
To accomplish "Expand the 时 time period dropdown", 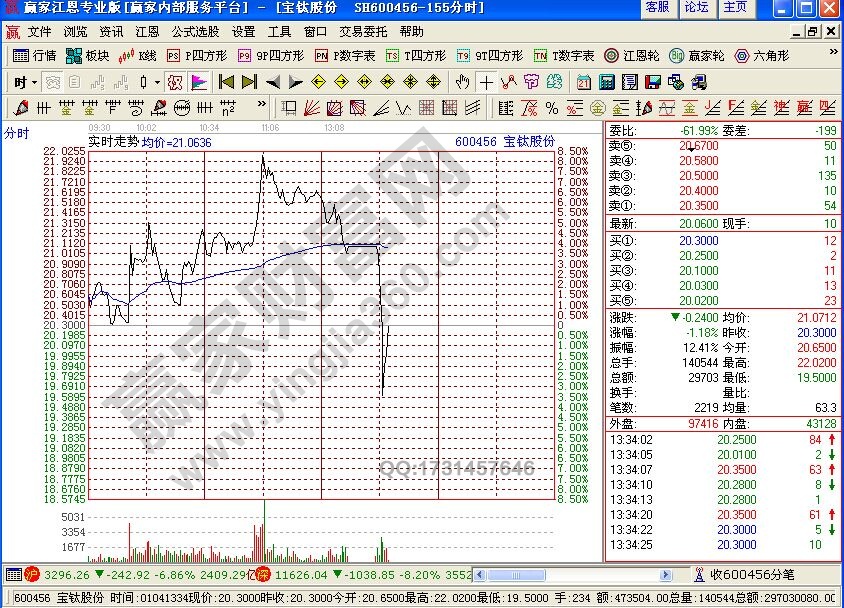I will (25, 82).
